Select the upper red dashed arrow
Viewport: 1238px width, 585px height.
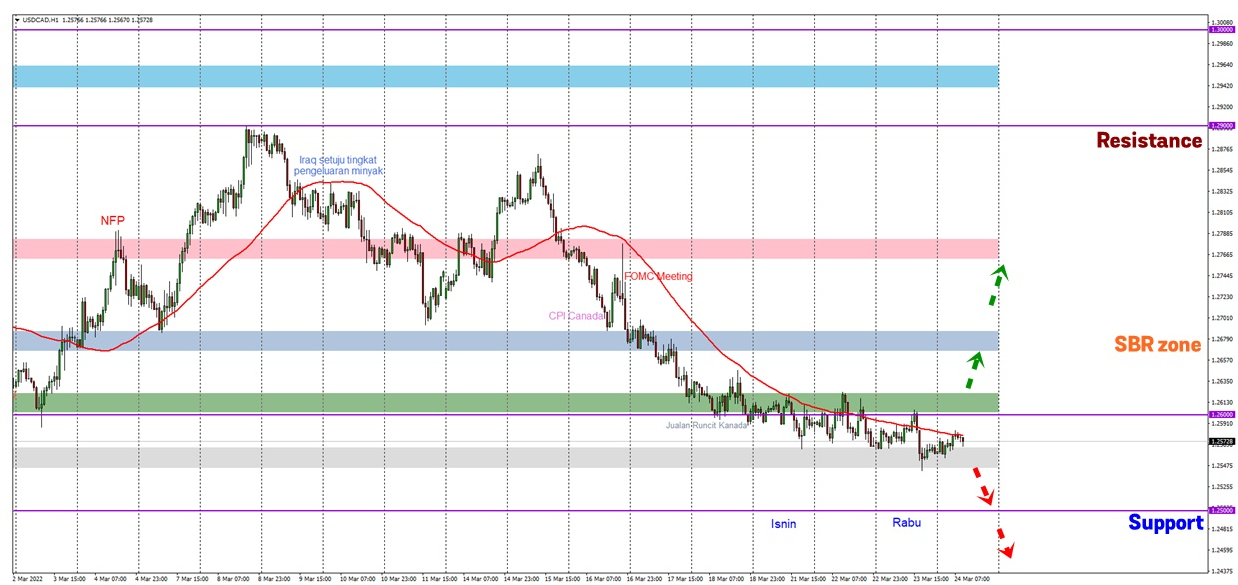click(x=984, y=493)
